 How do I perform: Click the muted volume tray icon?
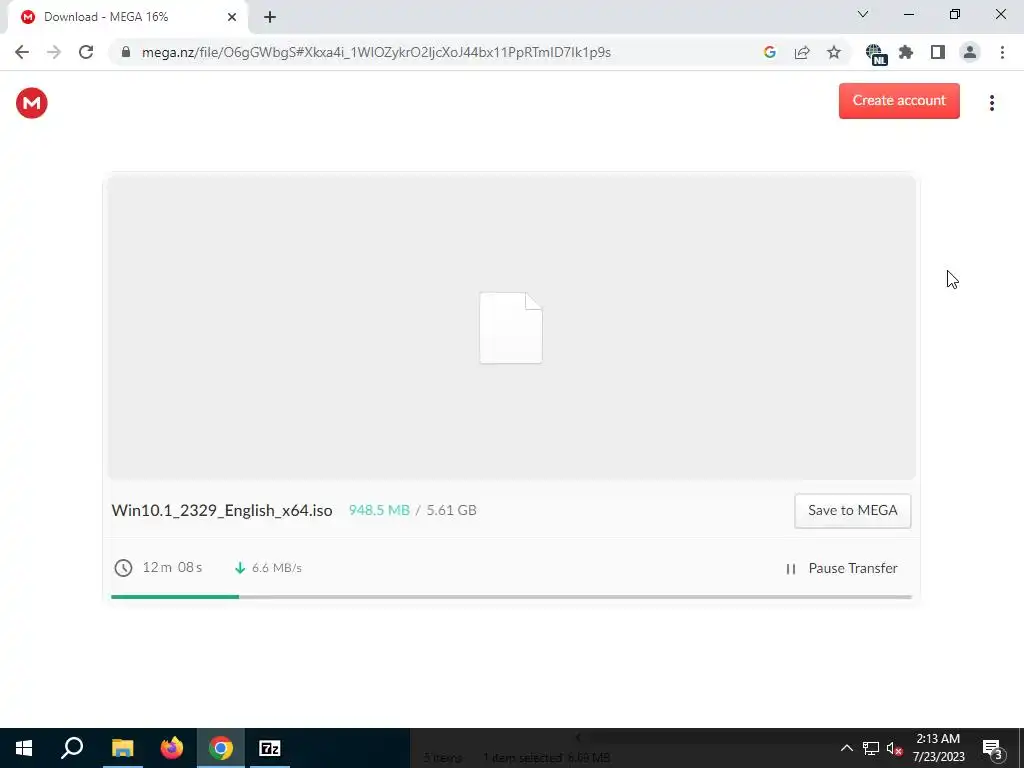[894, 748]
